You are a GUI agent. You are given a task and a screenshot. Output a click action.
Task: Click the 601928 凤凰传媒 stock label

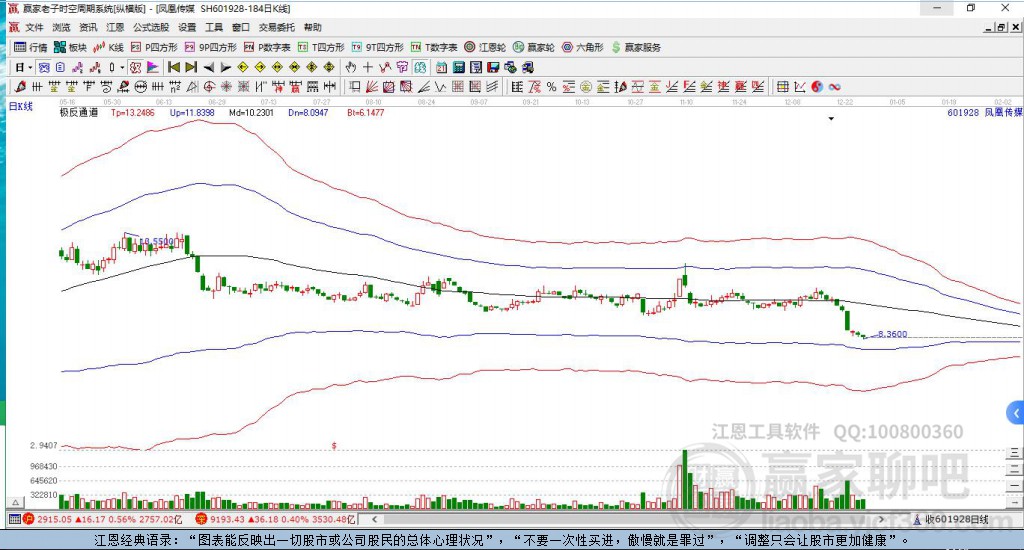[984, 113]
